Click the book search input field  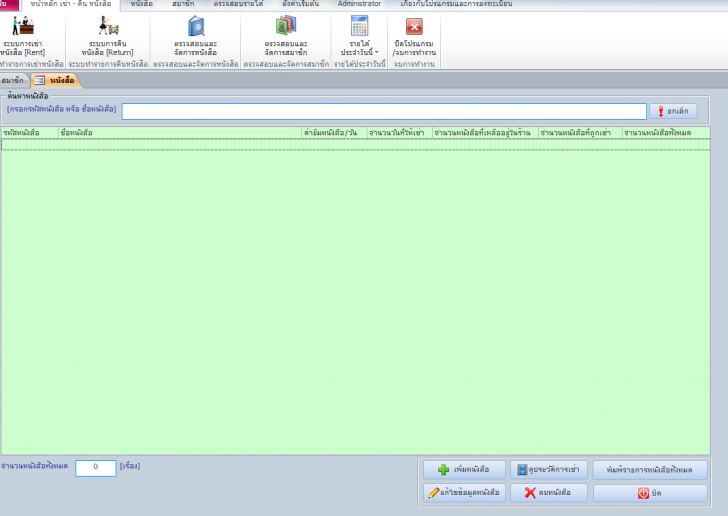(384, 111)
